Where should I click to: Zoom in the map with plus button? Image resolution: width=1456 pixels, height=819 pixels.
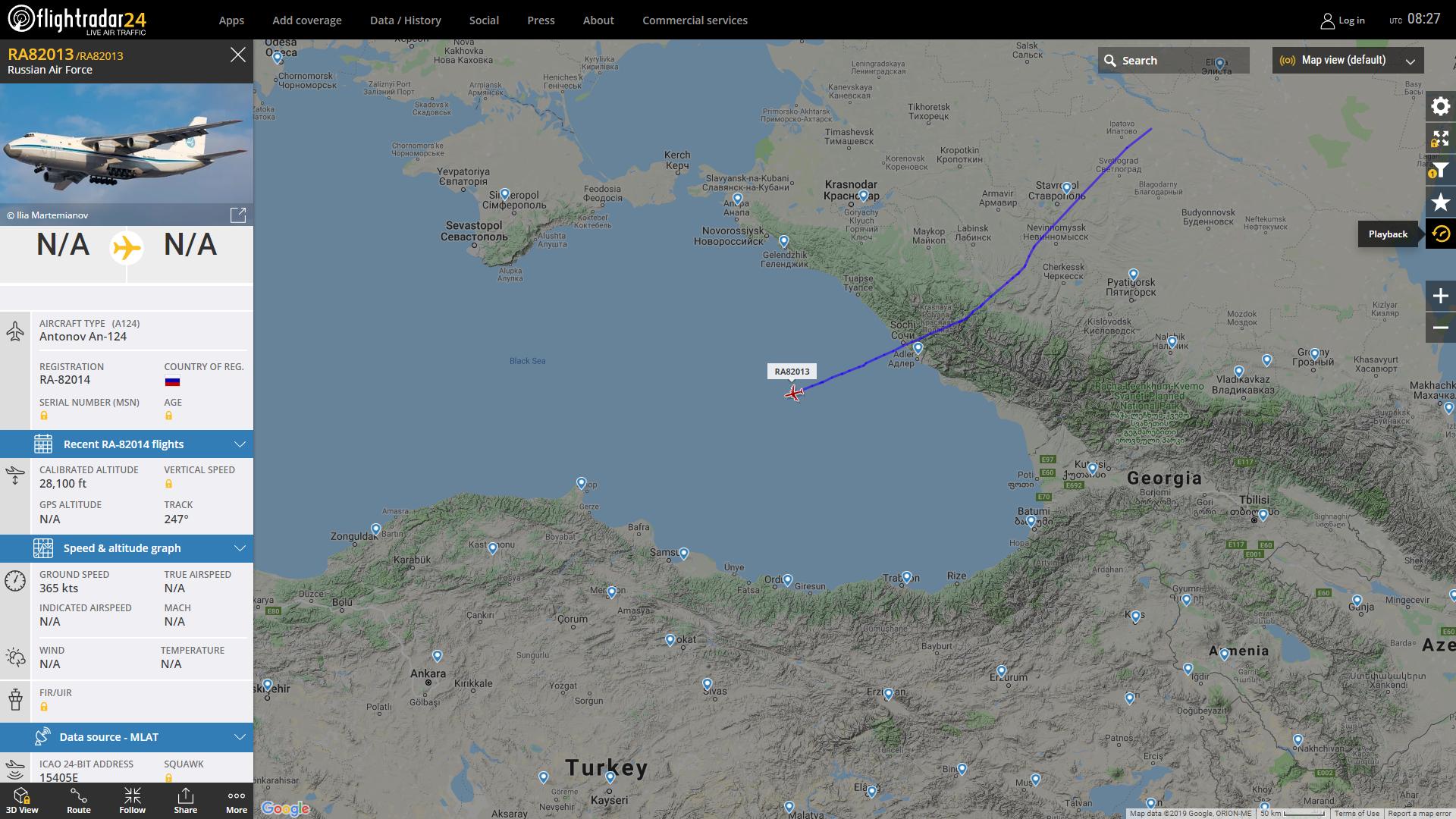tap(1440, 296)
